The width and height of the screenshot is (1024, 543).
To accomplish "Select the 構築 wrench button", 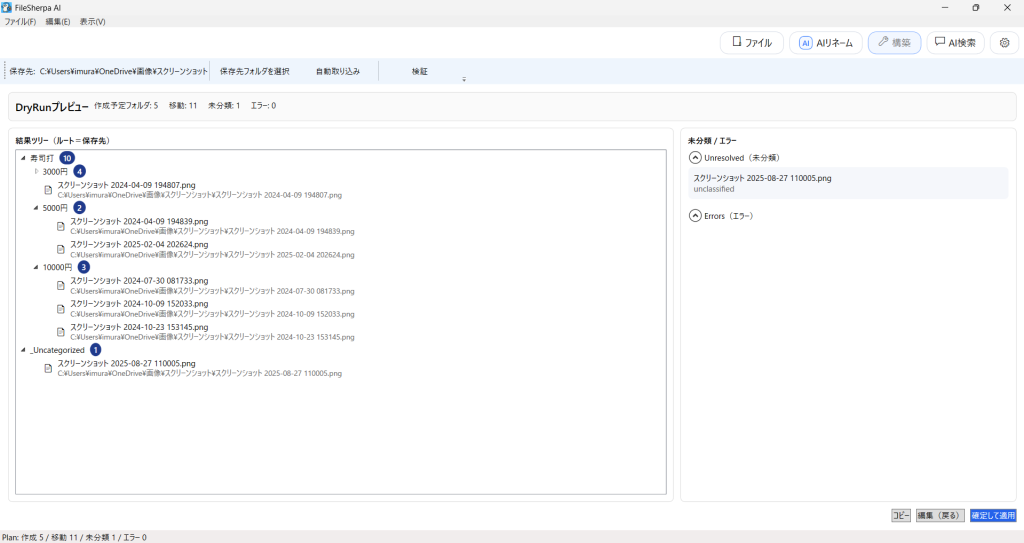I will click(x=894, y=43).
